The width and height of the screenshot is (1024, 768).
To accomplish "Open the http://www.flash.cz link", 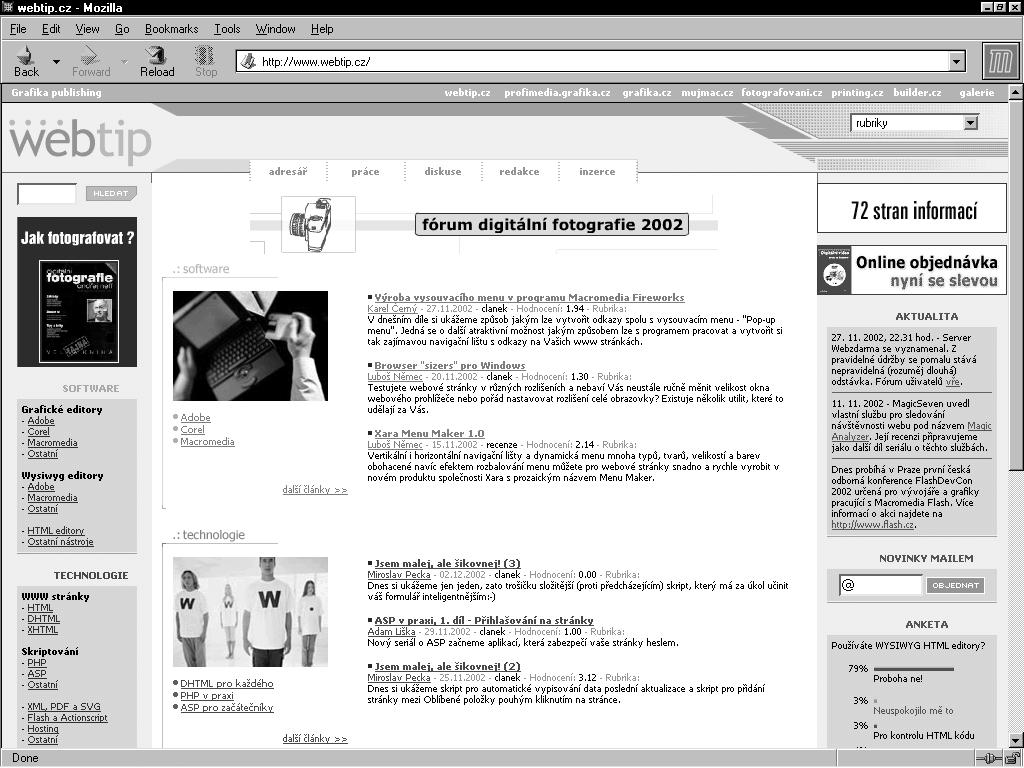I will [872, 524].
